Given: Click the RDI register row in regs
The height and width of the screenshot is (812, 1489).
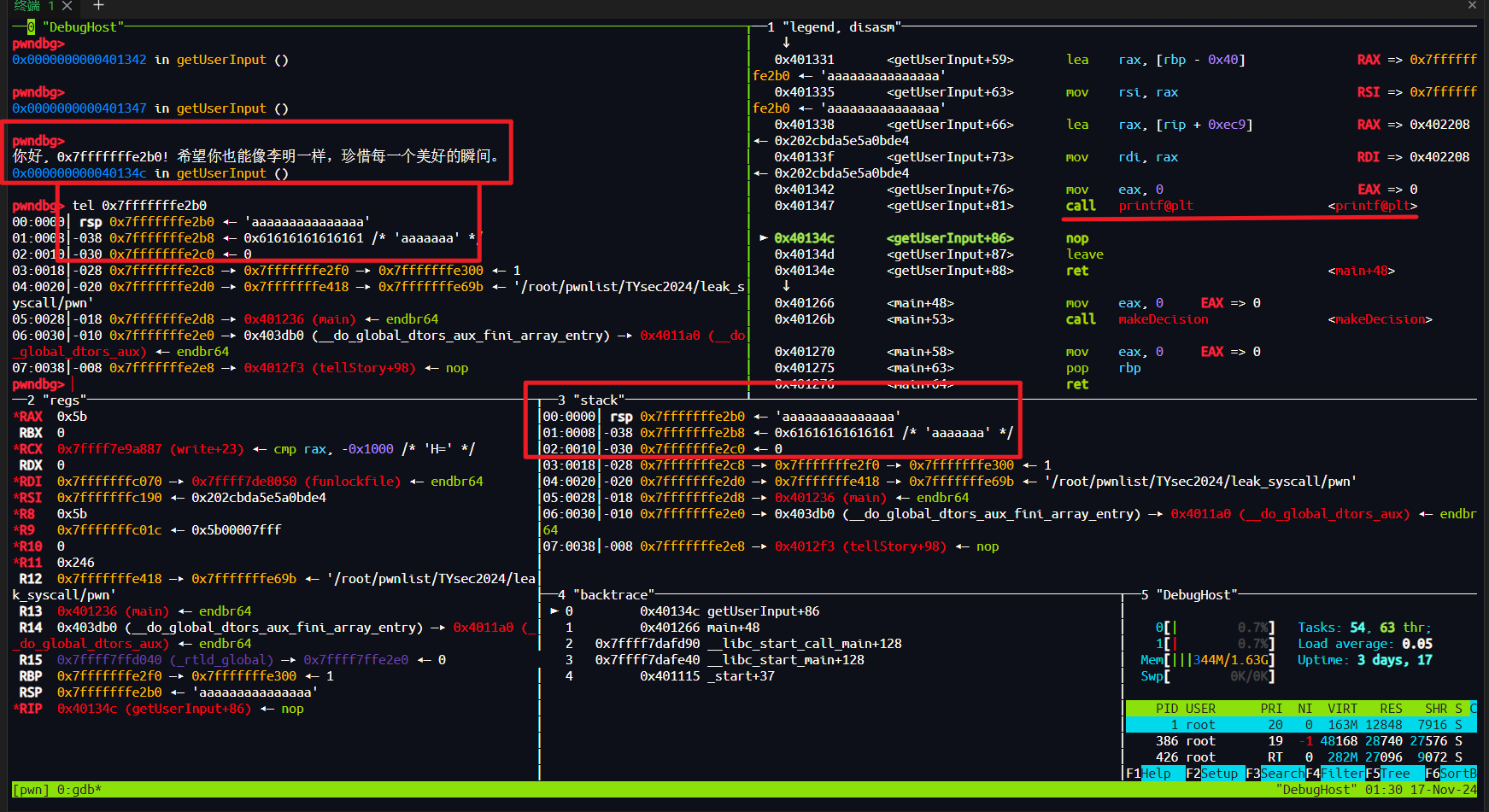Looking at the screenshot, I should coord(248,482).
